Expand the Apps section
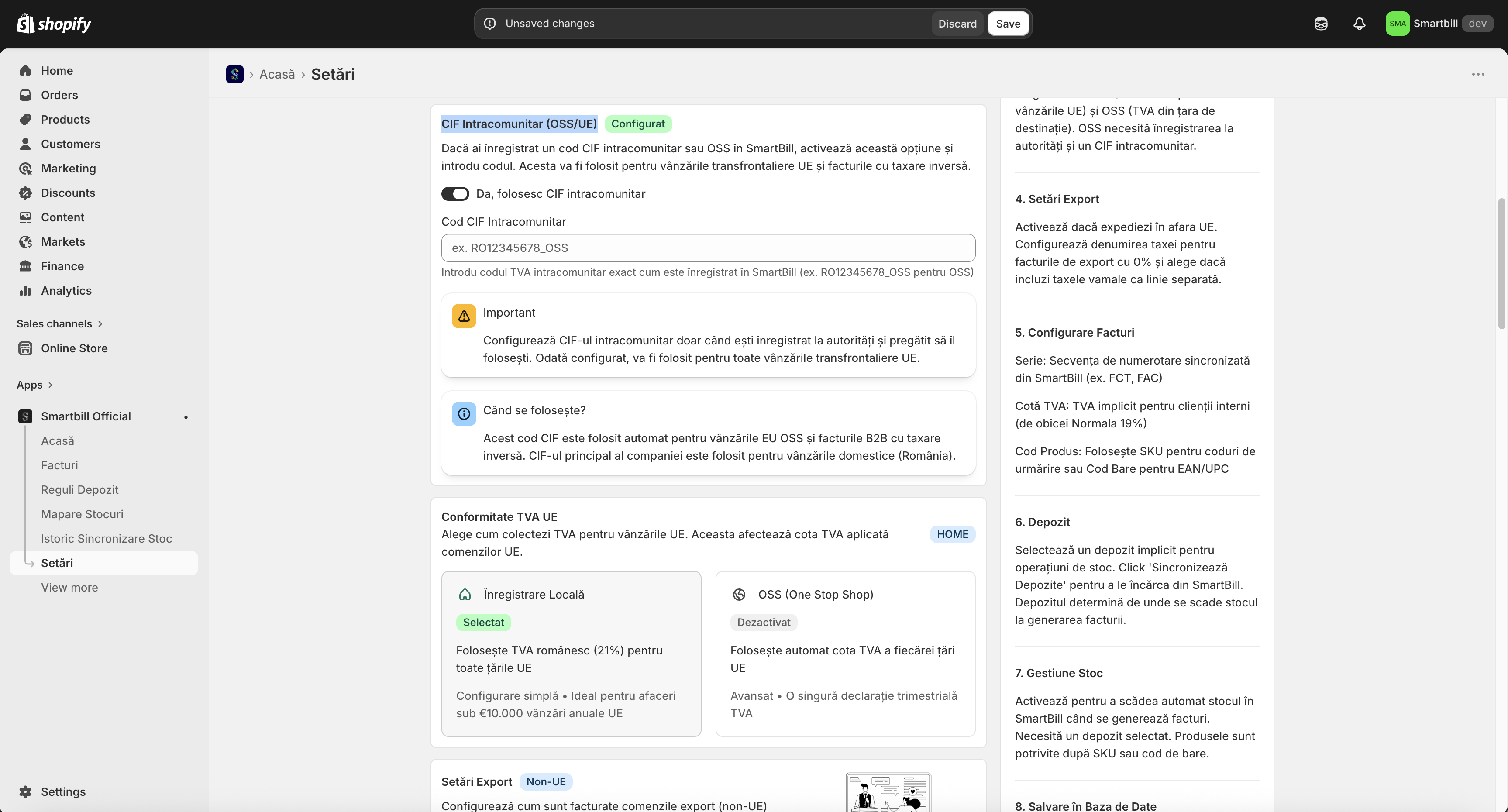Screen dimensions: 1508x812 [34, 385]
